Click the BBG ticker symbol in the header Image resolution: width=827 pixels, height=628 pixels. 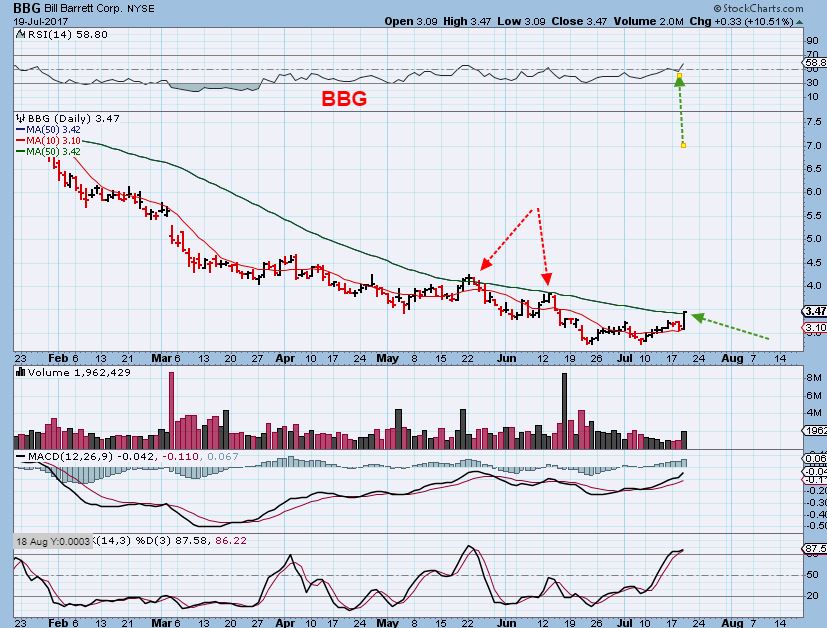tap(27, 8)
